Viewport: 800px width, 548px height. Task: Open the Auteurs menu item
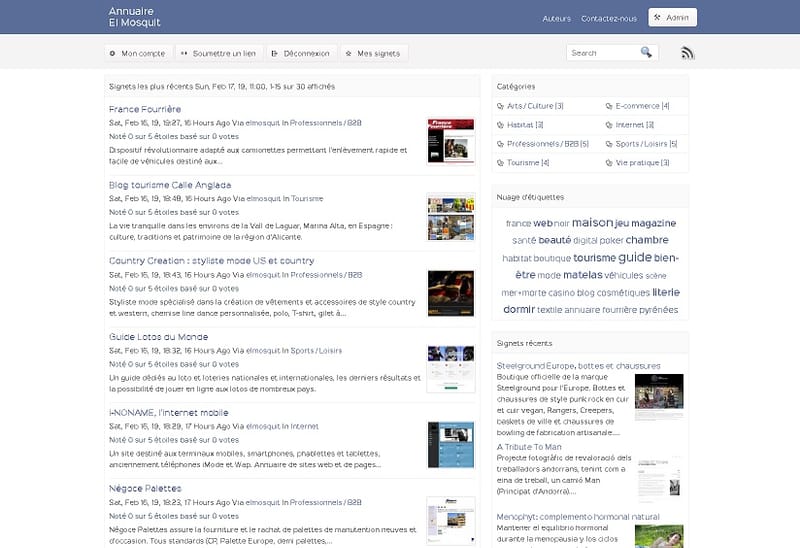pyautogui.click(x=557, y=18)
